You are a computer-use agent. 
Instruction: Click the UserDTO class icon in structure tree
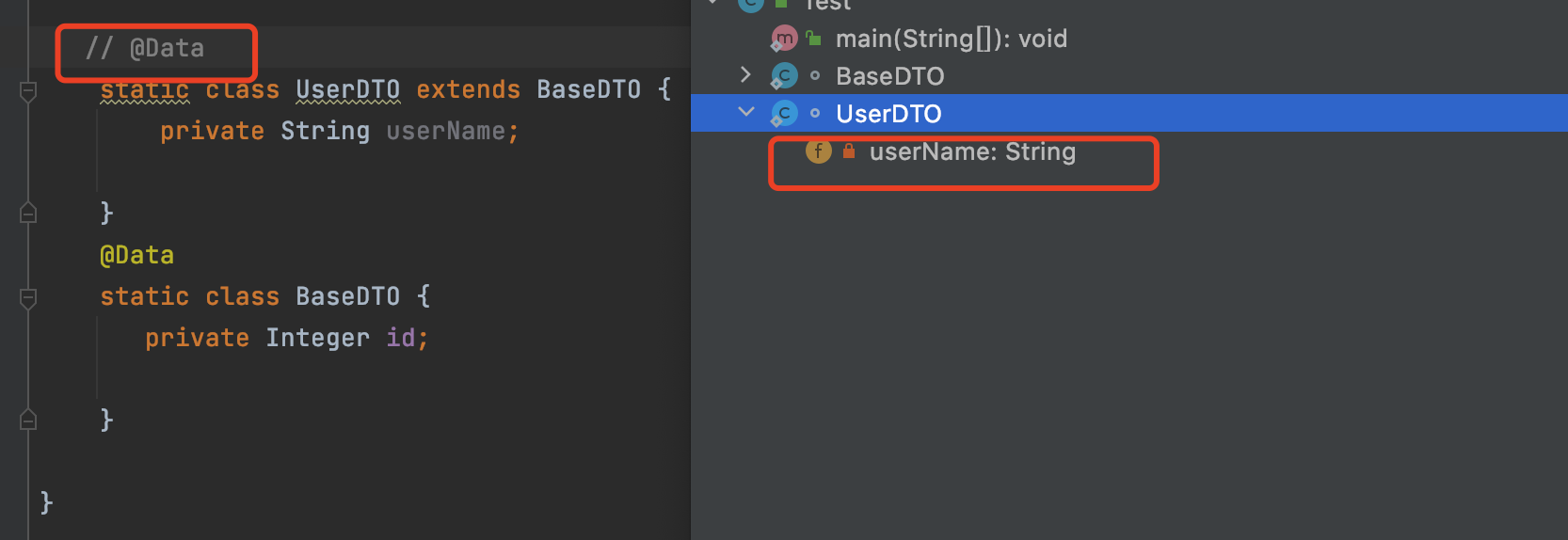coord(784,114)
